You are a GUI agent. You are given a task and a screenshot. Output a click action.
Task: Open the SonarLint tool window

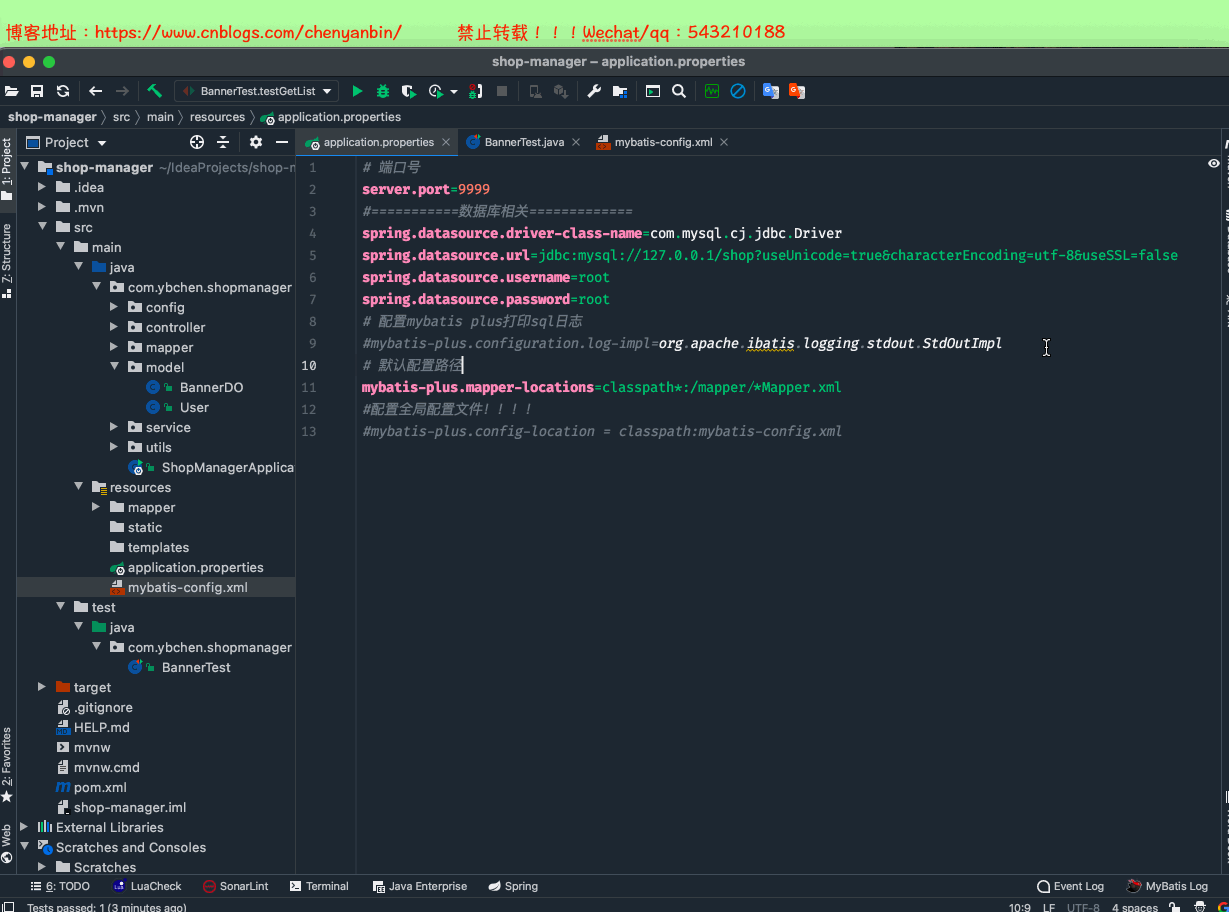point(236,886)
